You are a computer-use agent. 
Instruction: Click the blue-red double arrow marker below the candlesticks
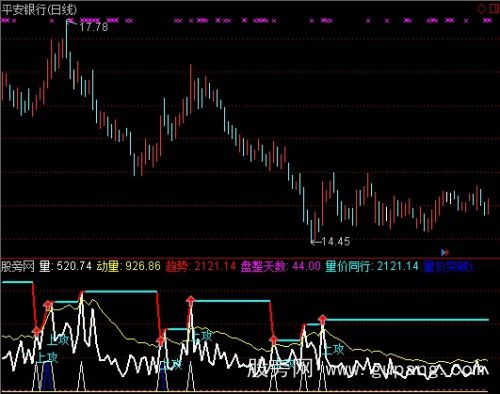click(x=445, y=252)
